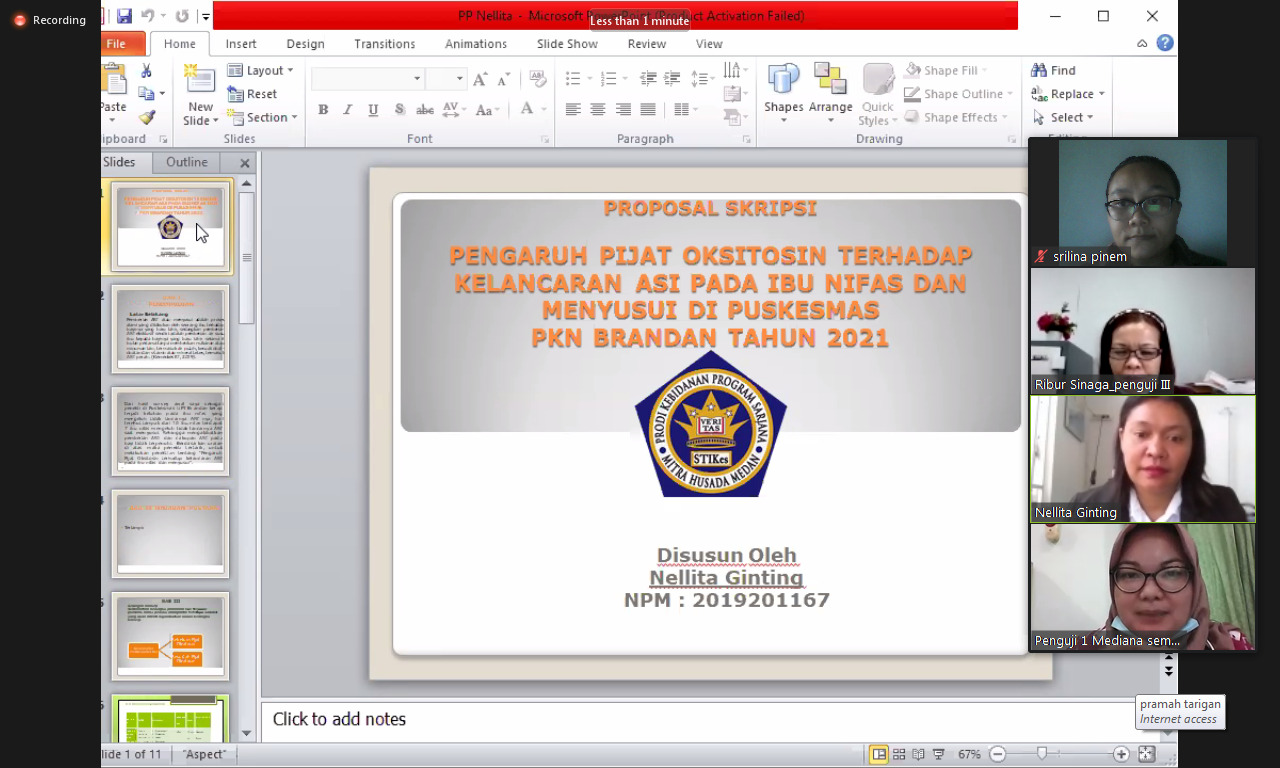Apply numbered list formatting
The image size is (1280, 768).
609,79
